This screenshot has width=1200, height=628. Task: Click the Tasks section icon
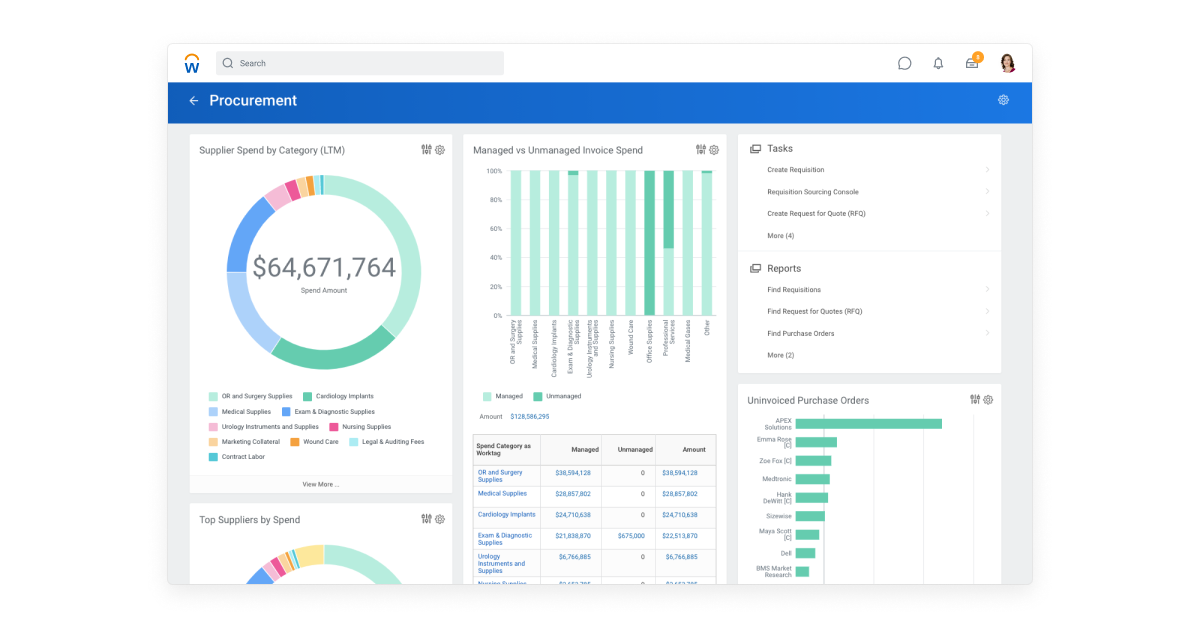point(755,148)
